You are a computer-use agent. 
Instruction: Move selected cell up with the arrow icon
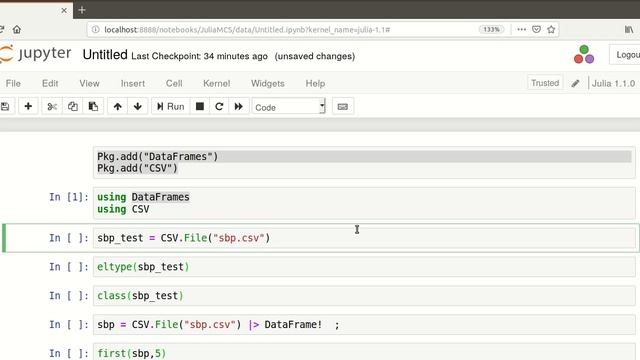point(118,107)
